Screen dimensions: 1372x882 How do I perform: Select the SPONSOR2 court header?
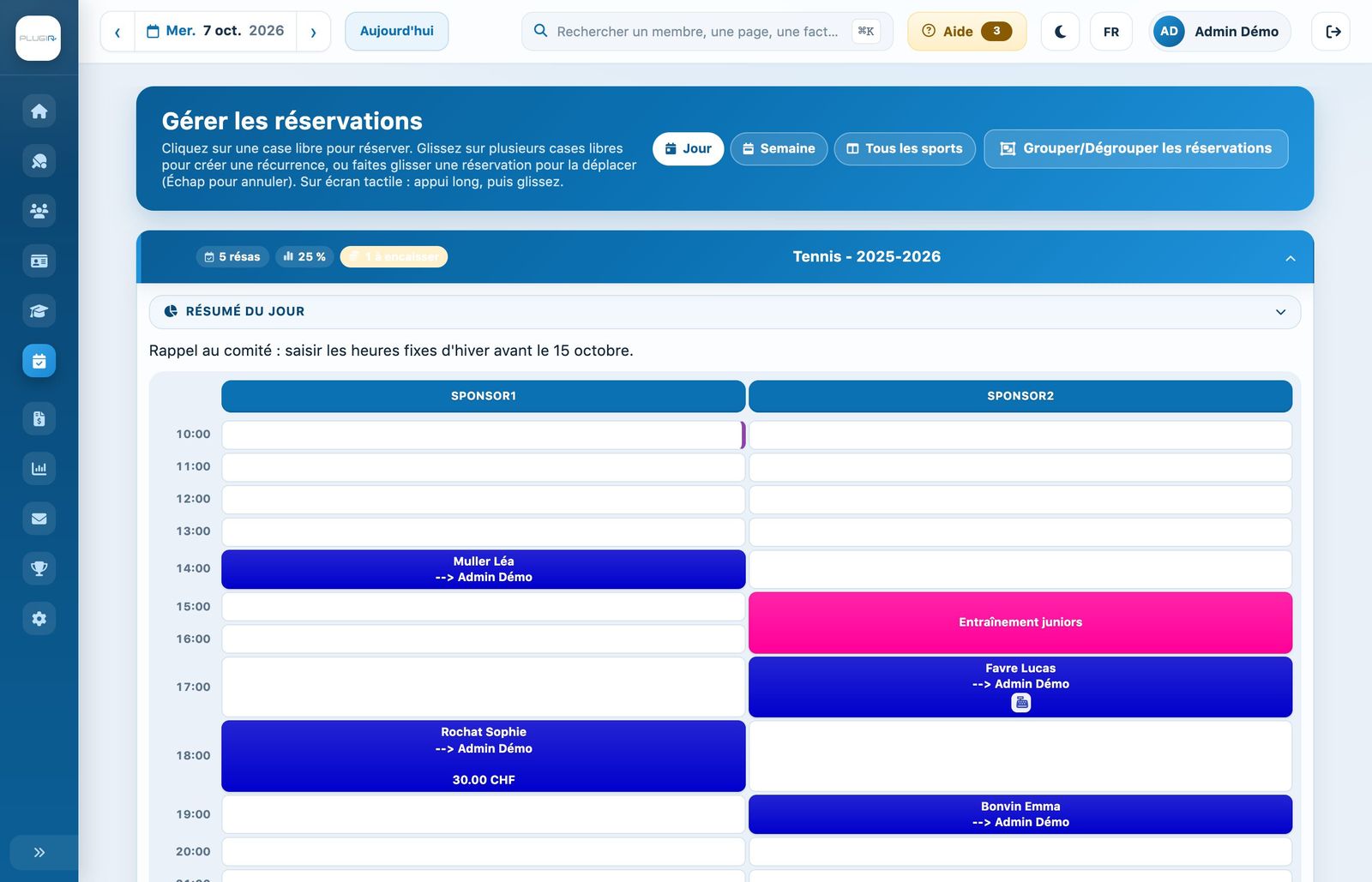[x=1020, y=396]
